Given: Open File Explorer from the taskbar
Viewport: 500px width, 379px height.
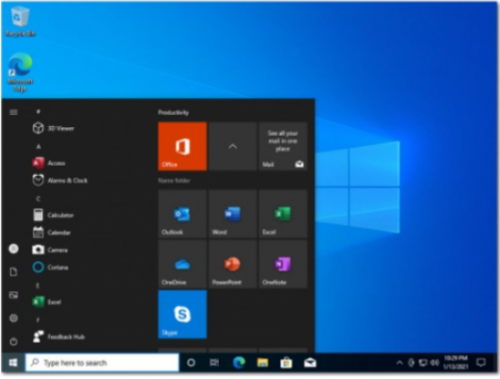Looking at the screenshot, I should [263, 362].
